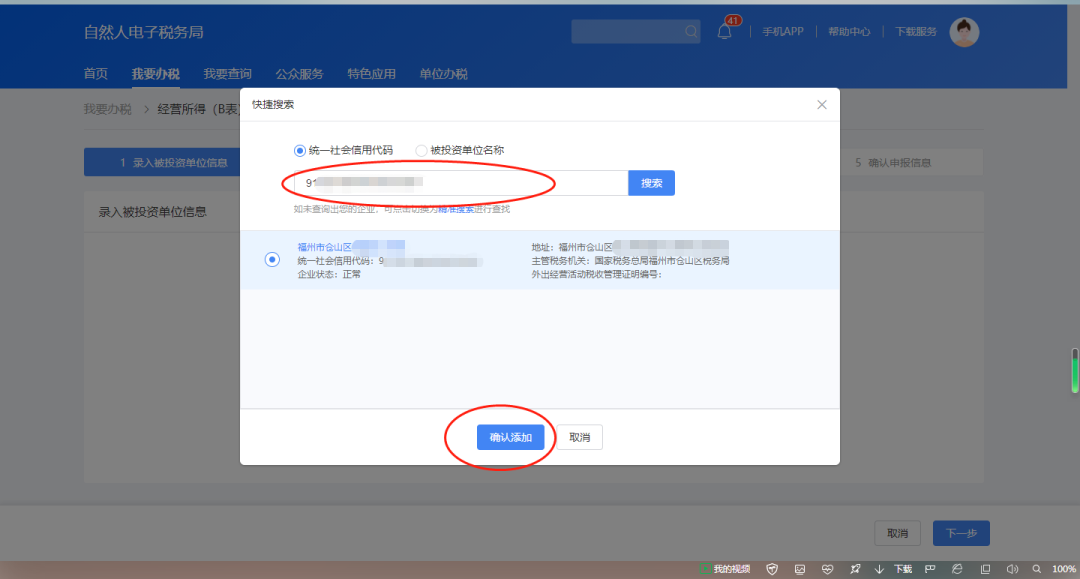Close the 快捷搜索 dialog with the X
This screenshot has height=579, width=1080.
pyautogui.click(x=822, y=105)
